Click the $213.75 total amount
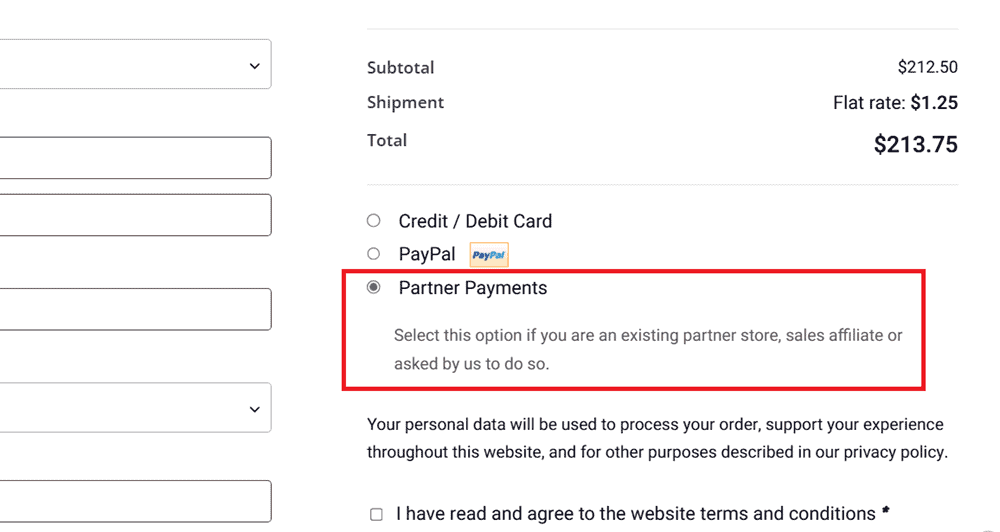 point(915,145)
